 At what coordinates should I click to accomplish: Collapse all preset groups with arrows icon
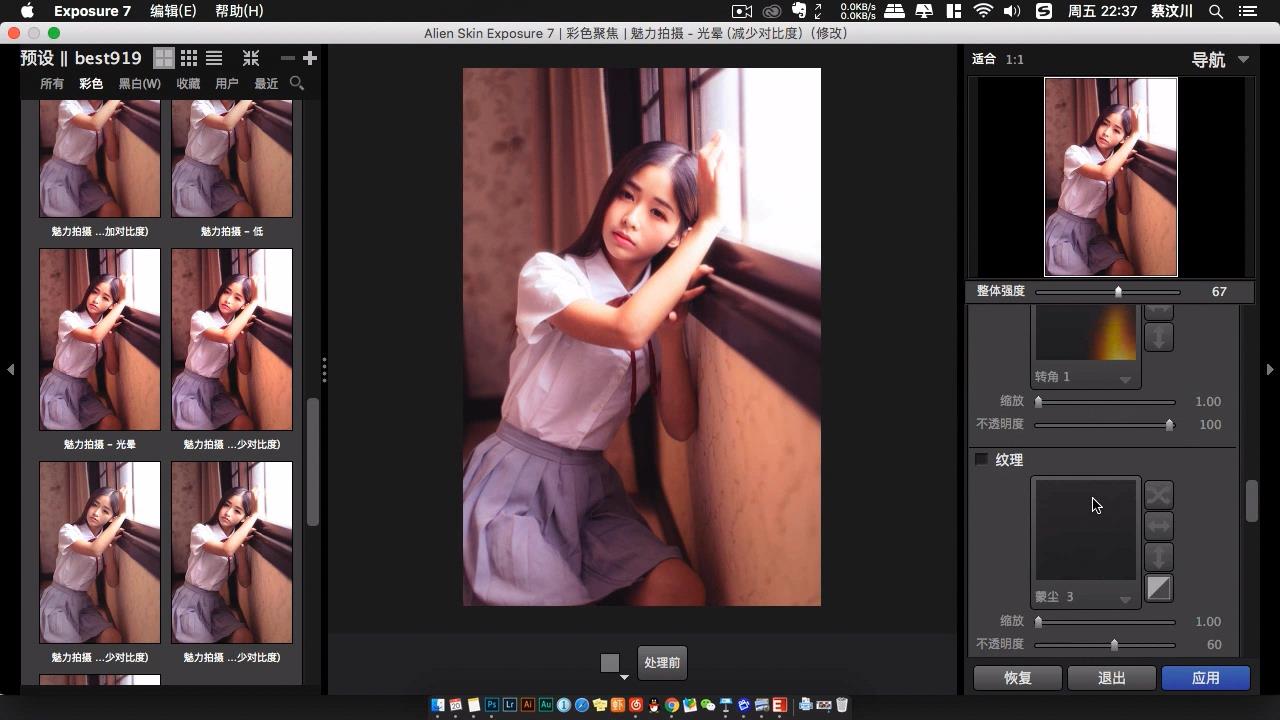pos(250,58)
